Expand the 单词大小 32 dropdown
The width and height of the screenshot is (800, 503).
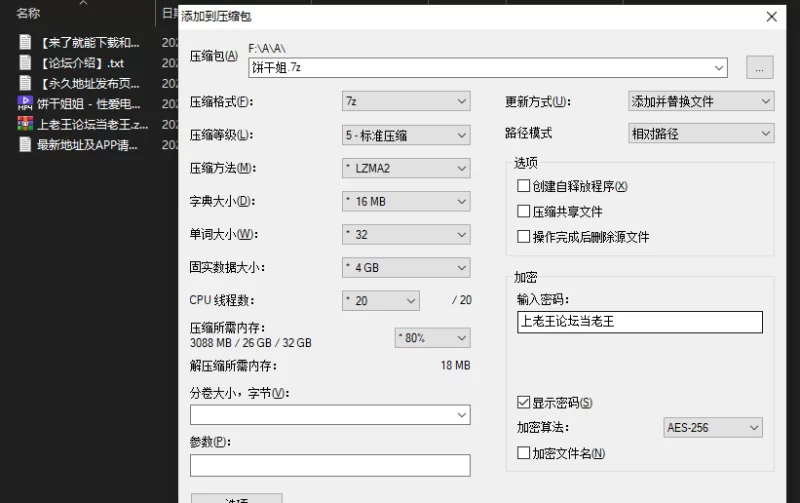[406, 234]
